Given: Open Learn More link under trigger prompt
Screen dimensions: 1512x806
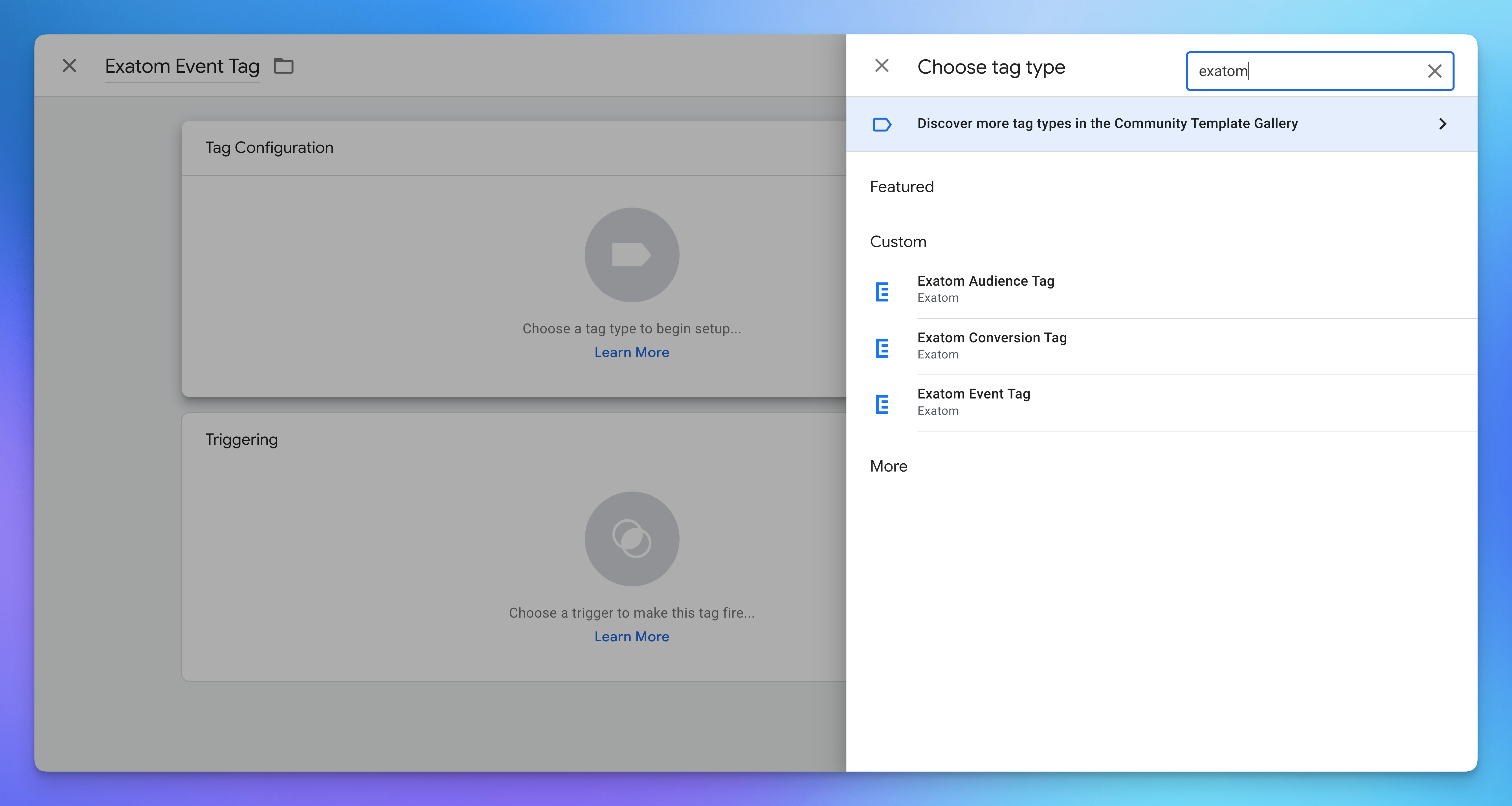Looking at the screenshot, I should click(632, 637).
